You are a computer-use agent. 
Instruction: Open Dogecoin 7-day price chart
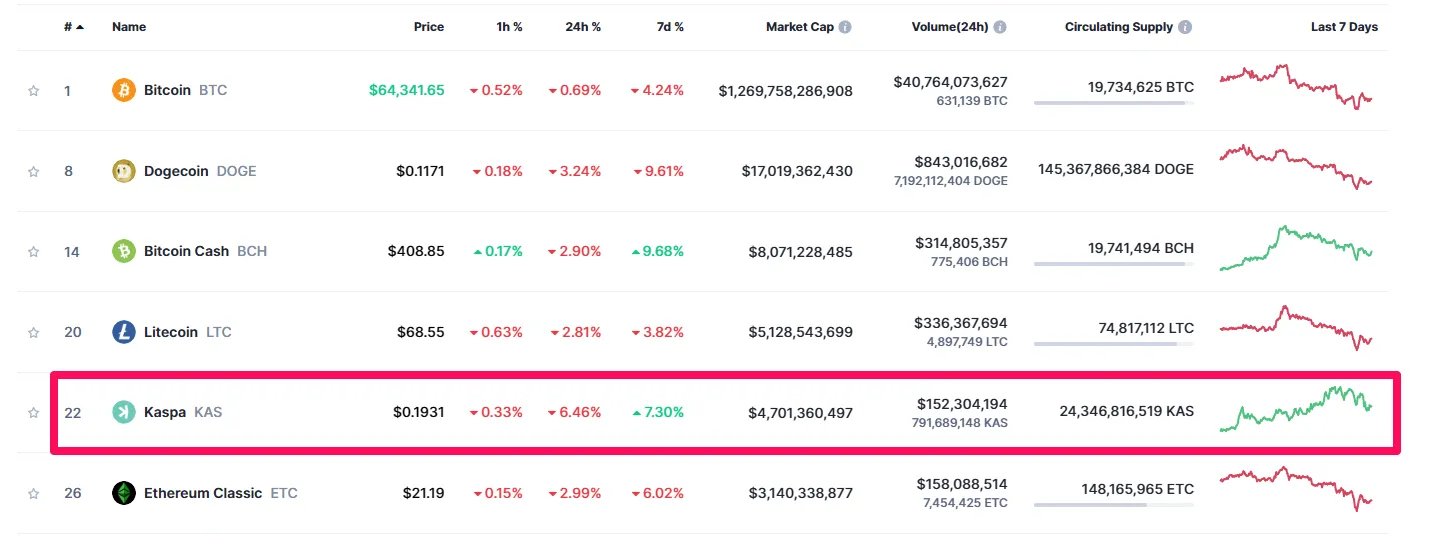(1296, 167)
